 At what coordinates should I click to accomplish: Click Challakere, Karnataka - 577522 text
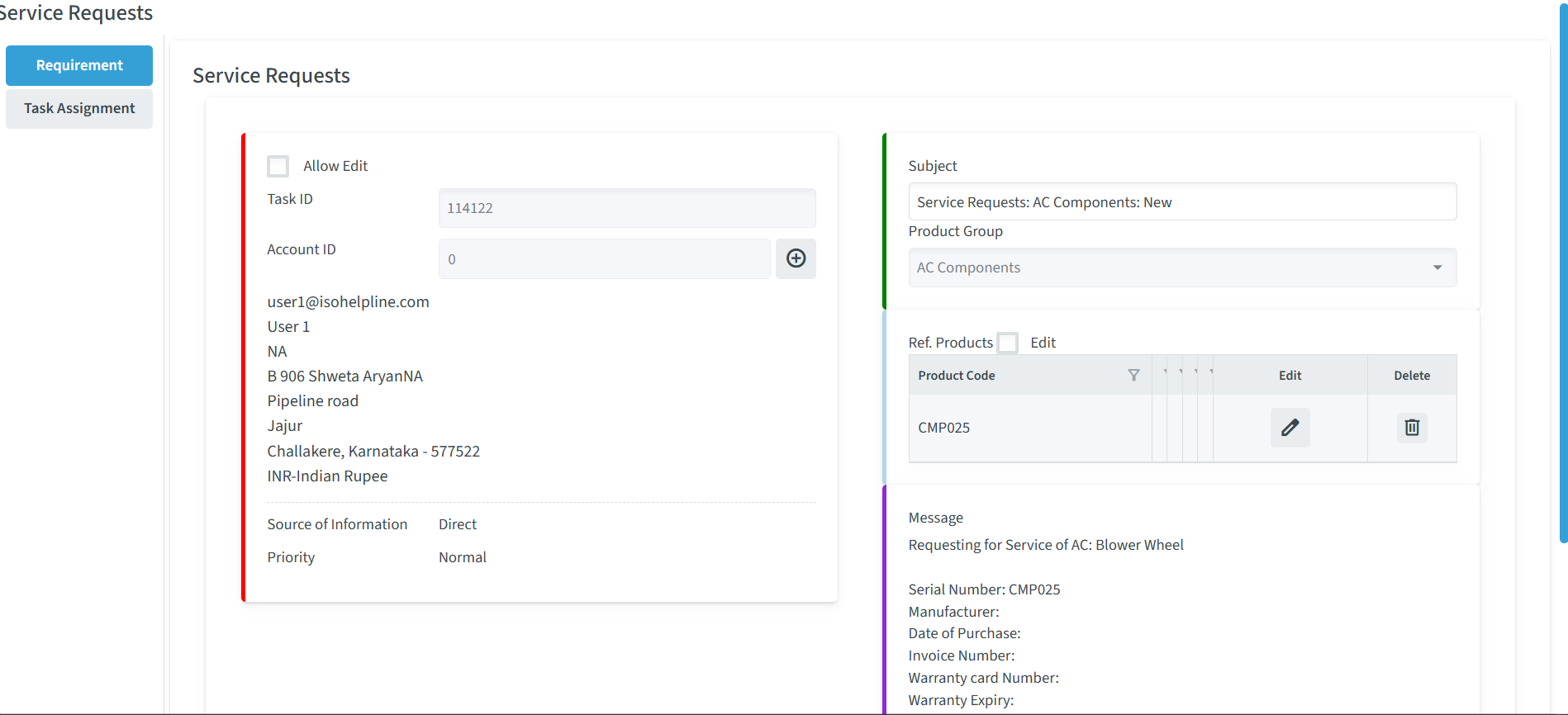[x=373, y=451]
